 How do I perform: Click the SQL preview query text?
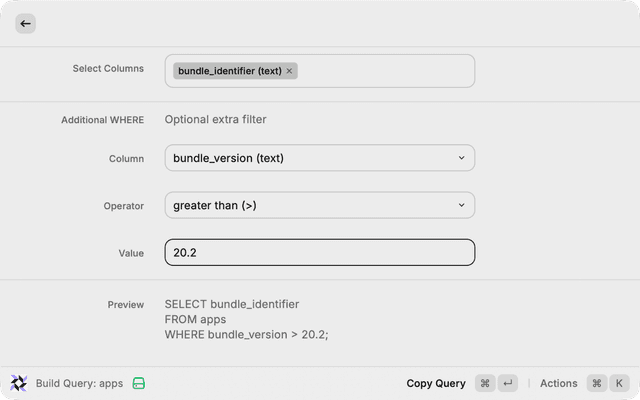[x=246, y=319]
